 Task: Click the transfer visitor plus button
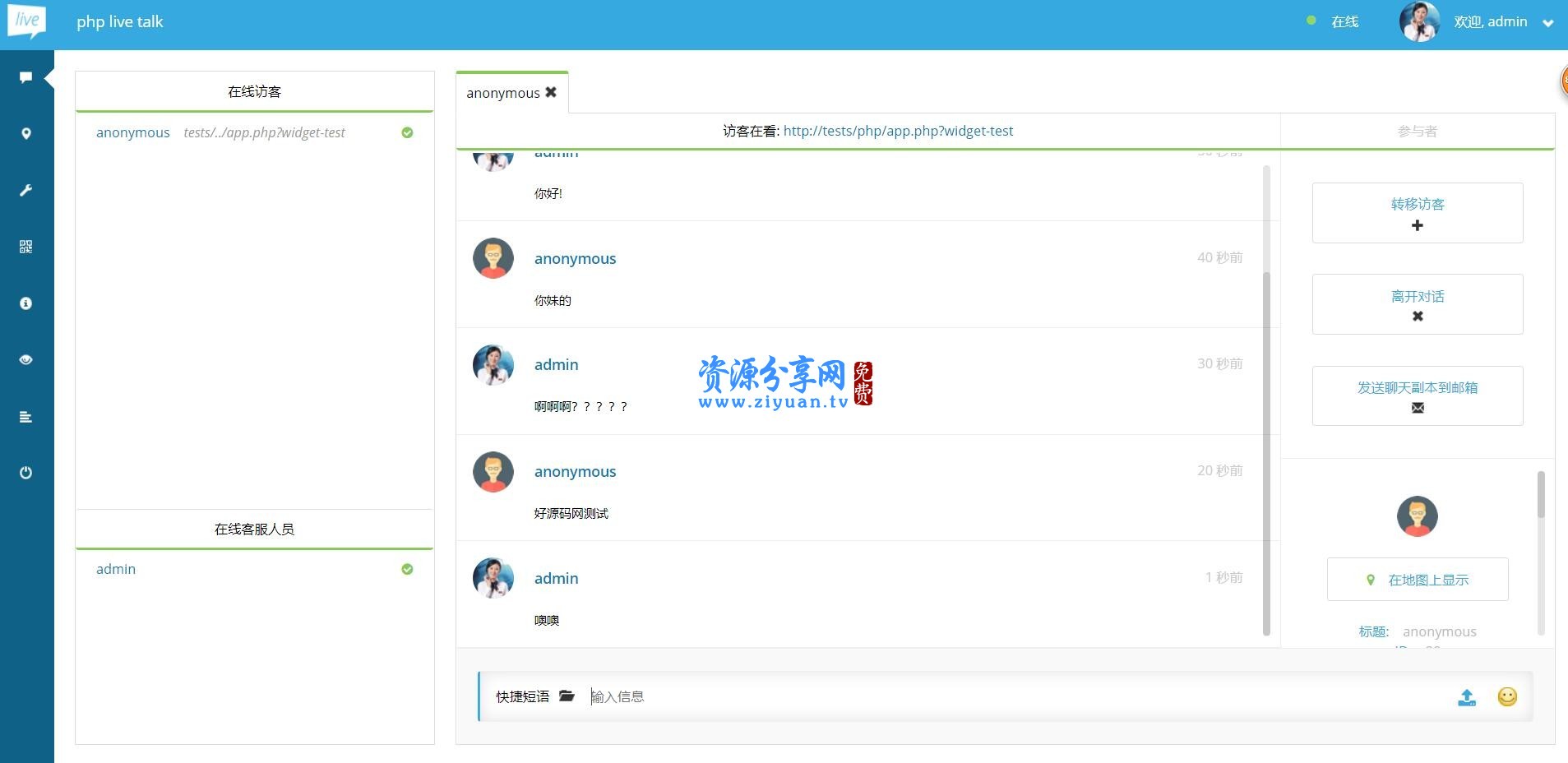(x=1418, y=213)
